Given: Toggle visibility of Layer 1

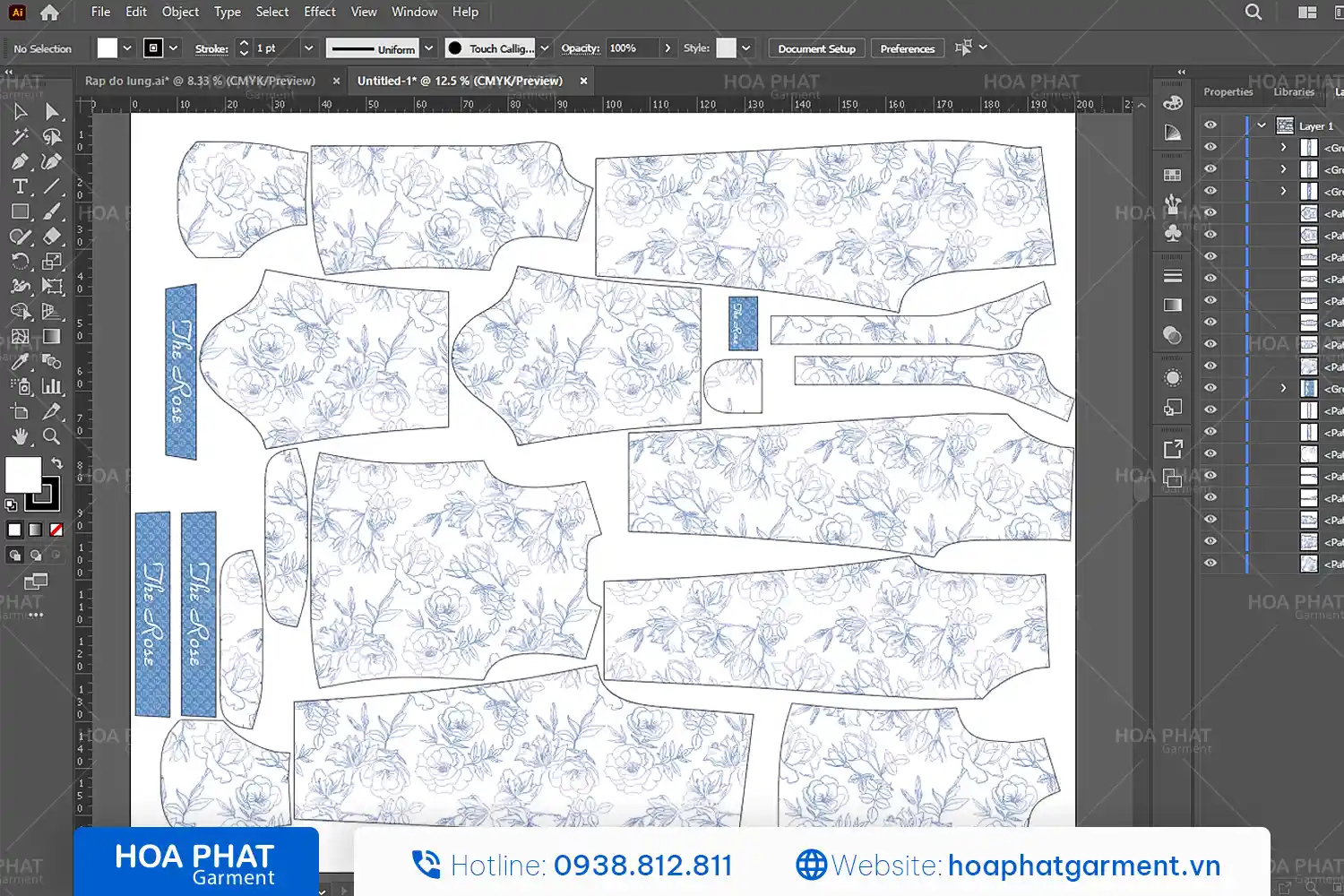Looking at the screenshot, I should click(1210, 125).
